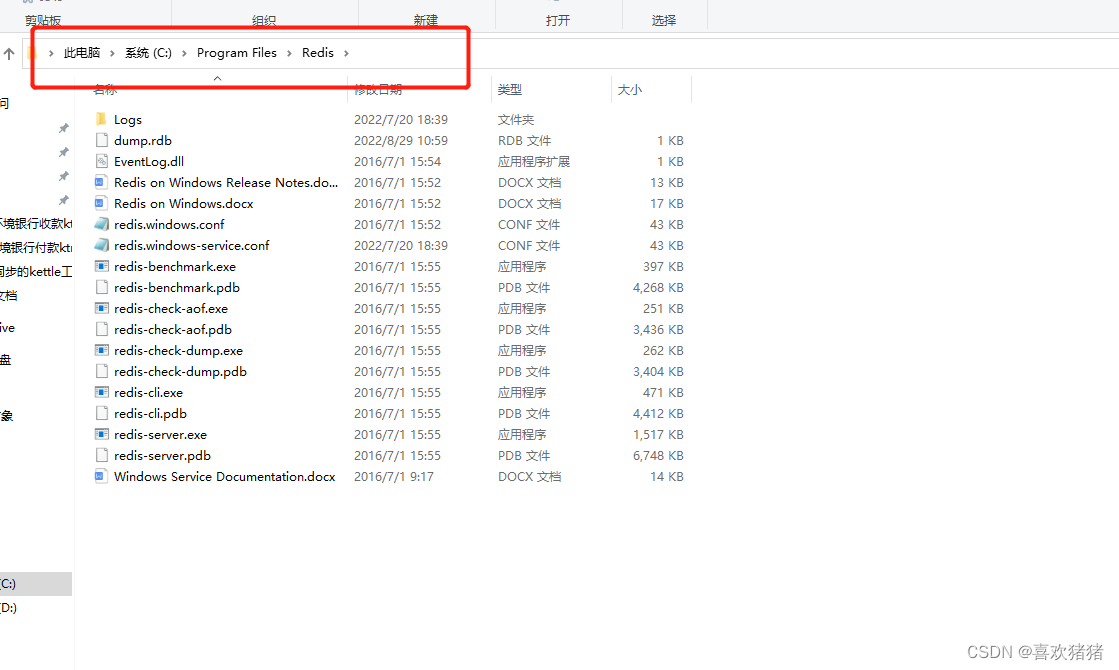The width and height of the screenshot is (1119, 670).
Task: Click the redis-cli.exe application icon
Action: 101,392
